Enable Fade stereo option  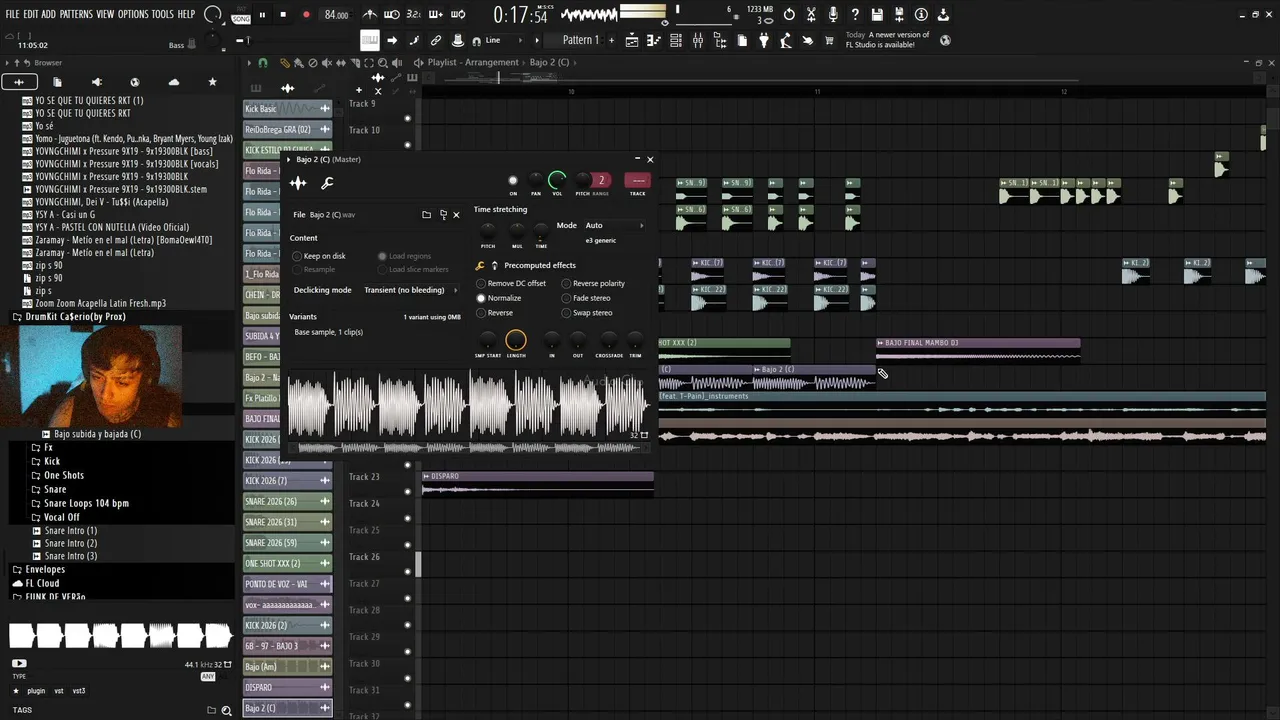[x=586, y=298]
